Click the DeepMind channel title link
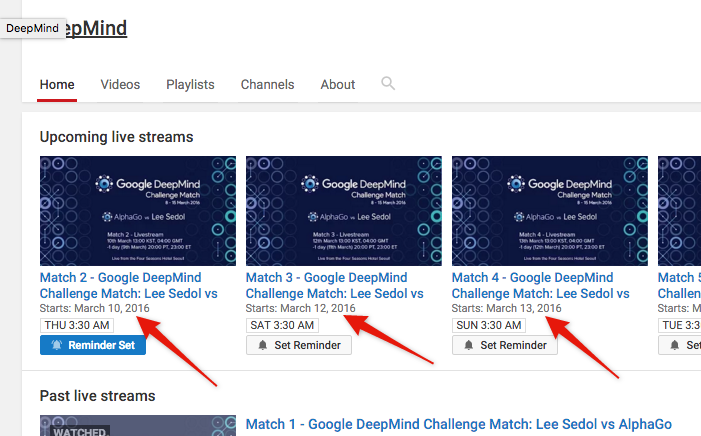 96,28
